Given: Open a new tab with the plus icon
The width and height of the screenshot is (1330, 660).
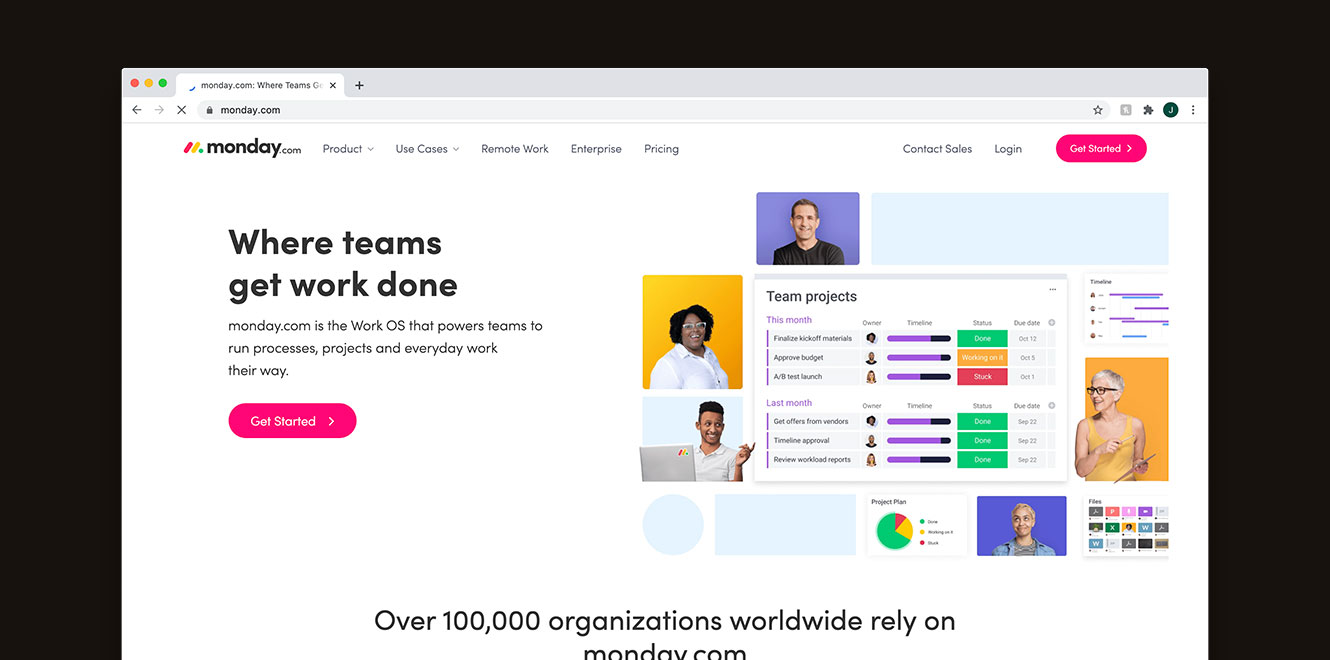Looking at the screenshot, I should (x=359, y=85).
